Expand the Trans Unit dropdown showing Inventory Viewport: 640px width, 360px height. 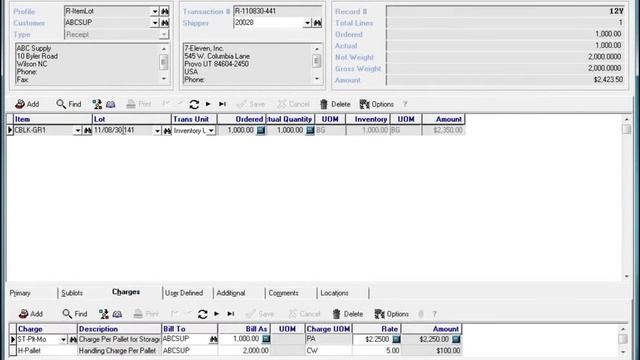click(x=211, y=131)
